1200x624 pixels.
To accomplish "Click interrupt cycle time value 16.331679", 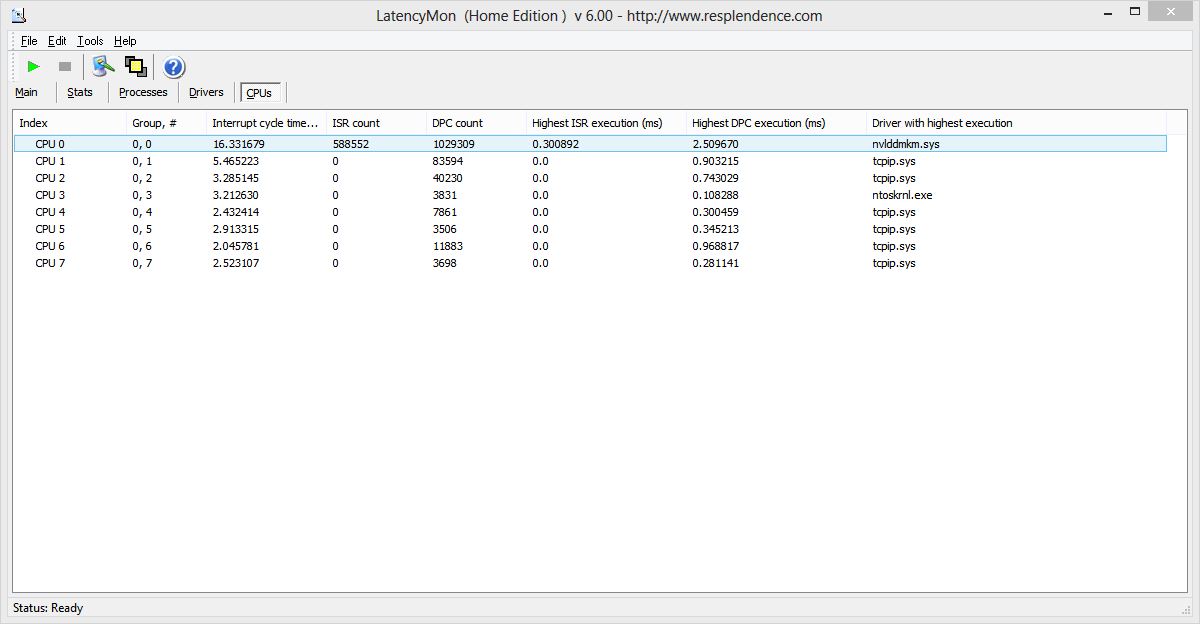I will pyautogui.click(x=238, y=144).
